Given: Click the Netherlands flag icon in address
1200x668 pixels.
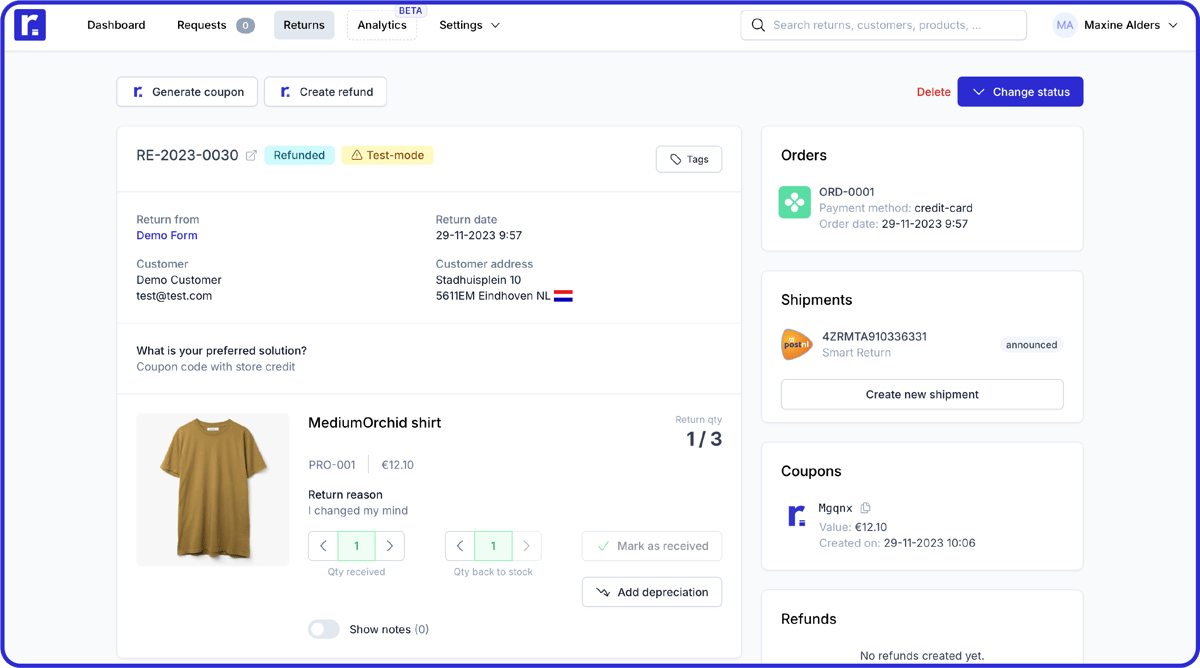Looking at the screenshot, I should [563, 296].
